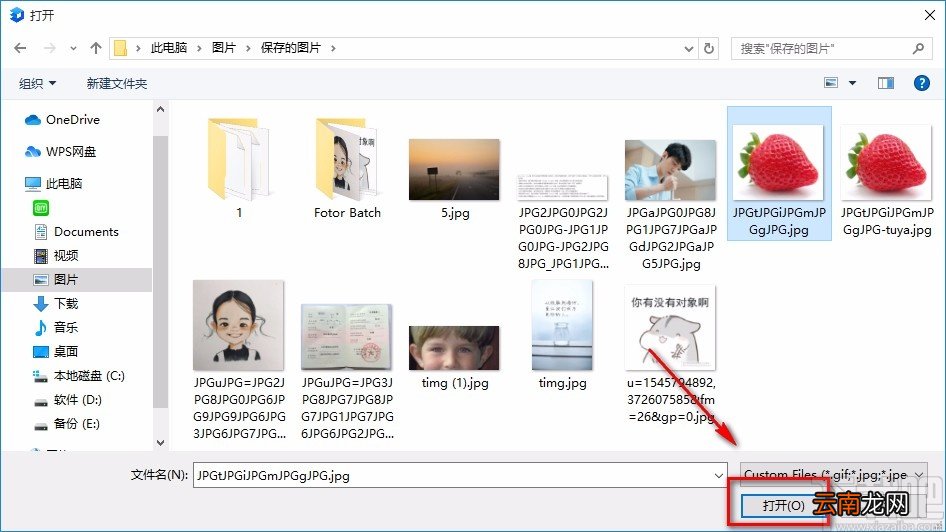Screen dimensions: 946x532
Task: Open 备份 (E:) drive
Action: [x=66, y=423]
